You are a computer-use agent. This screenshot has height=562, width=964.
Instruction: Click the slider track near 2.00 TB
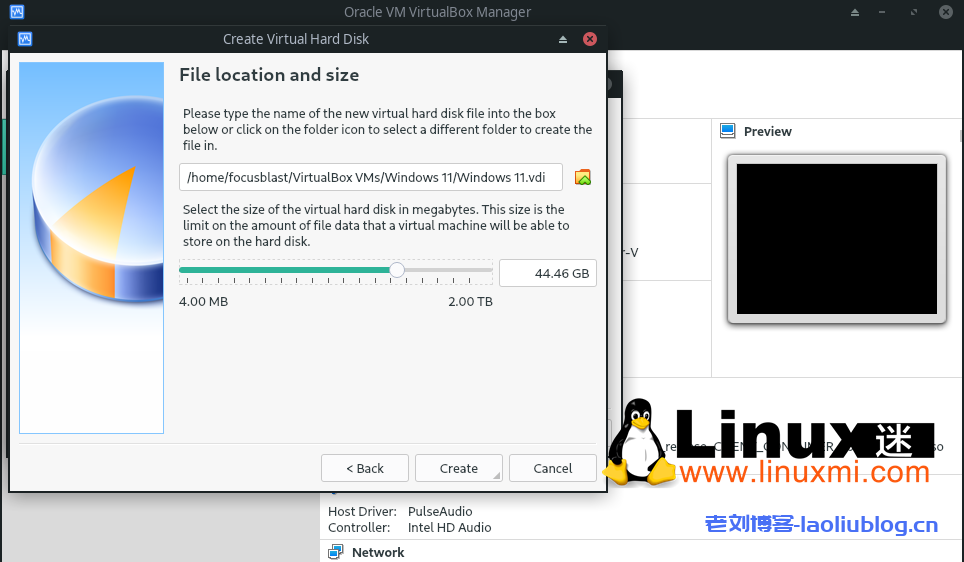pyautogui.click(x=485, y=270)
